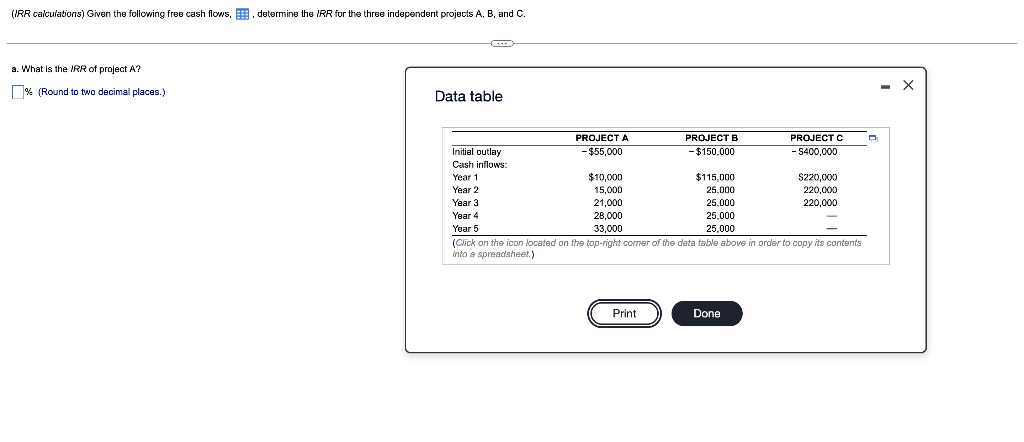1024x442 pixels.
Task: Click the Cash inflows row label
Action: [x=480, y=165]
